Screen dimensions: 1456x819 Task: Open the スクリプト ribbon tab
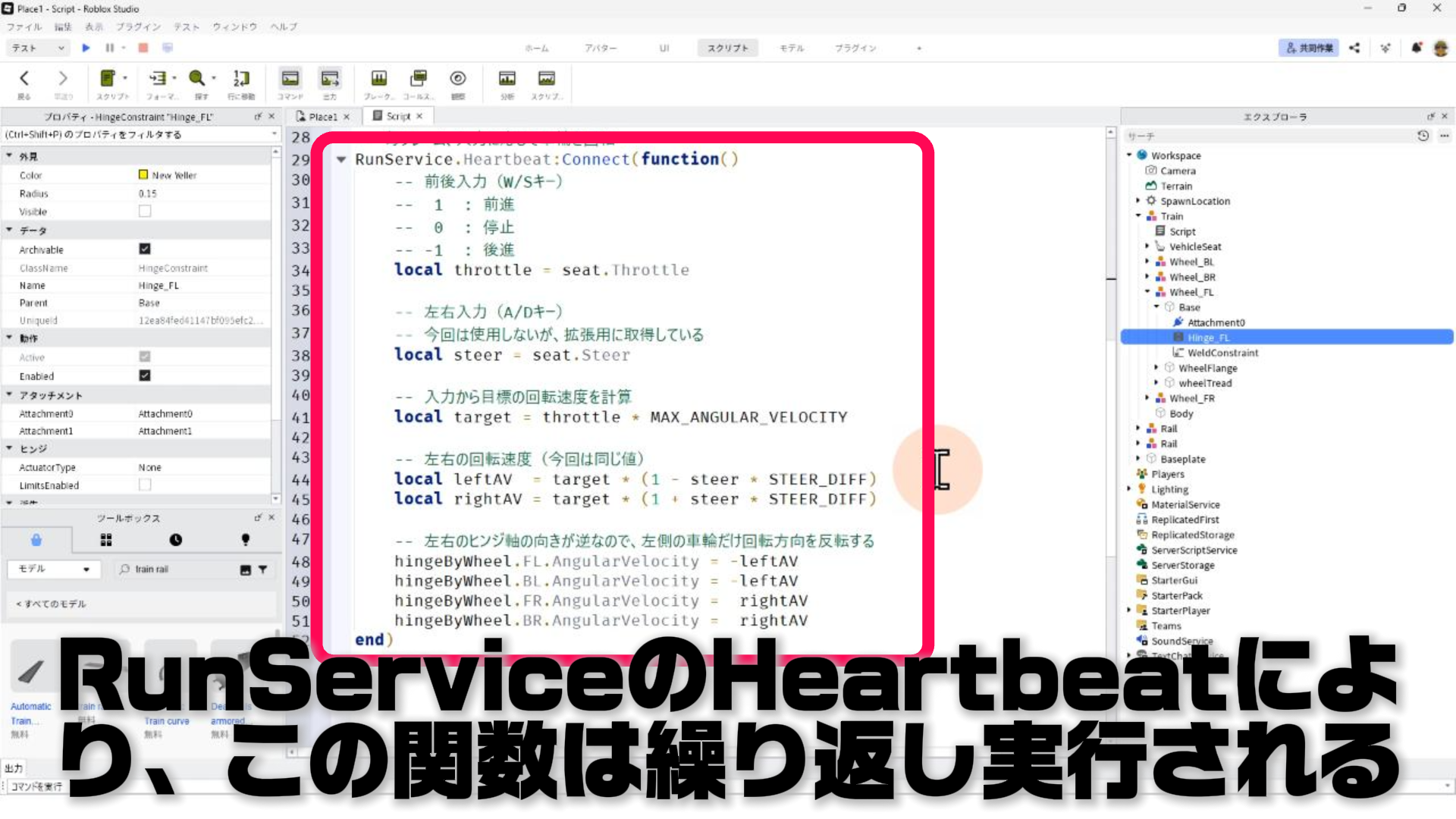(727, 48)
